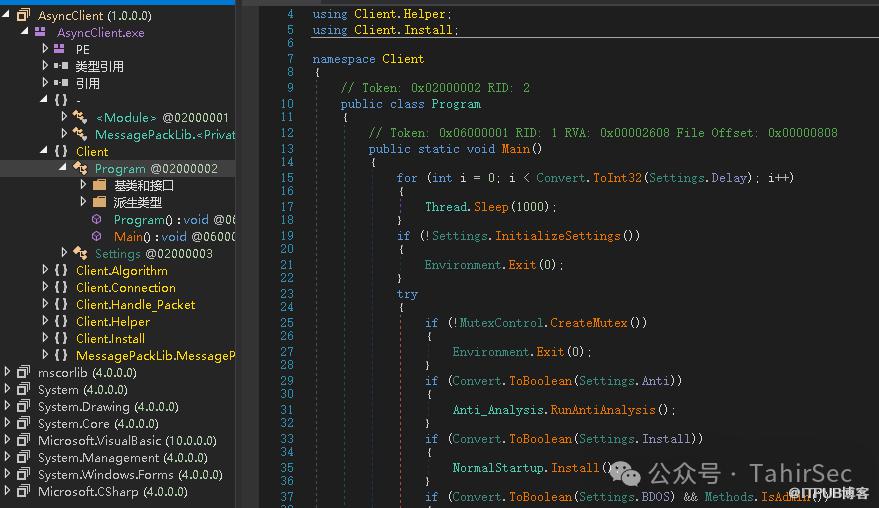Expand the mscorlib assembly node

(8, 373)
